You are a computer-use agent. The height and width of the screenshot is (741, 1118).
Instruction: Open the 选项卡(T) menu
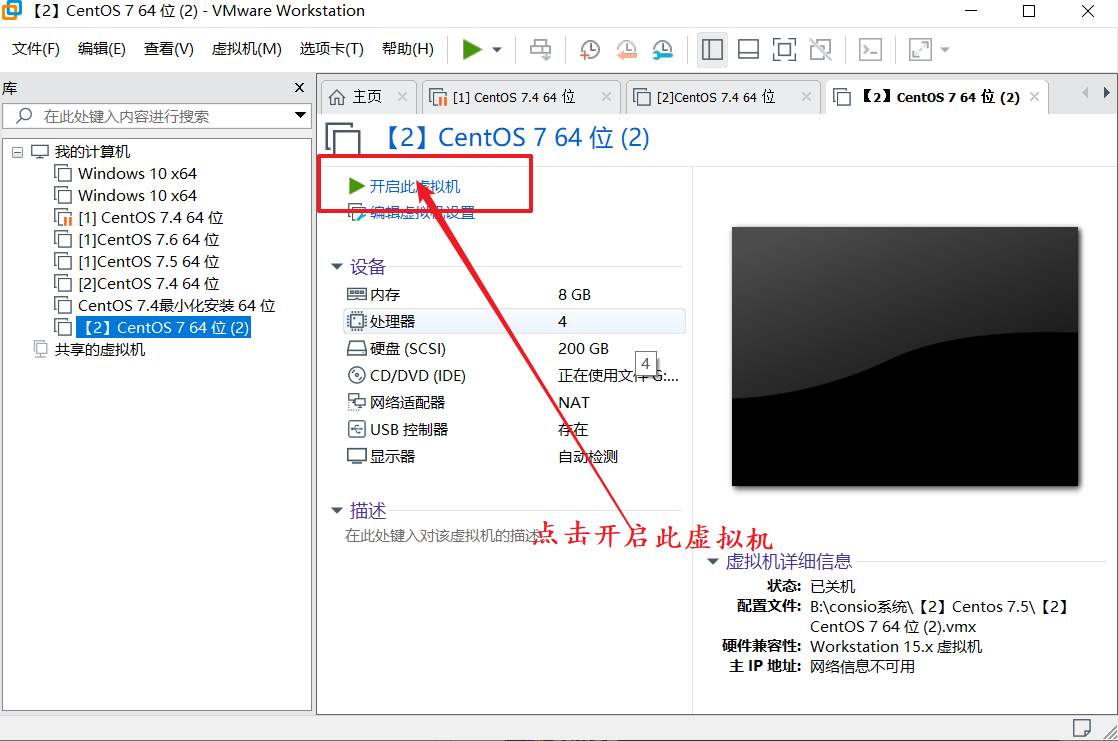[x=332, y=48]
